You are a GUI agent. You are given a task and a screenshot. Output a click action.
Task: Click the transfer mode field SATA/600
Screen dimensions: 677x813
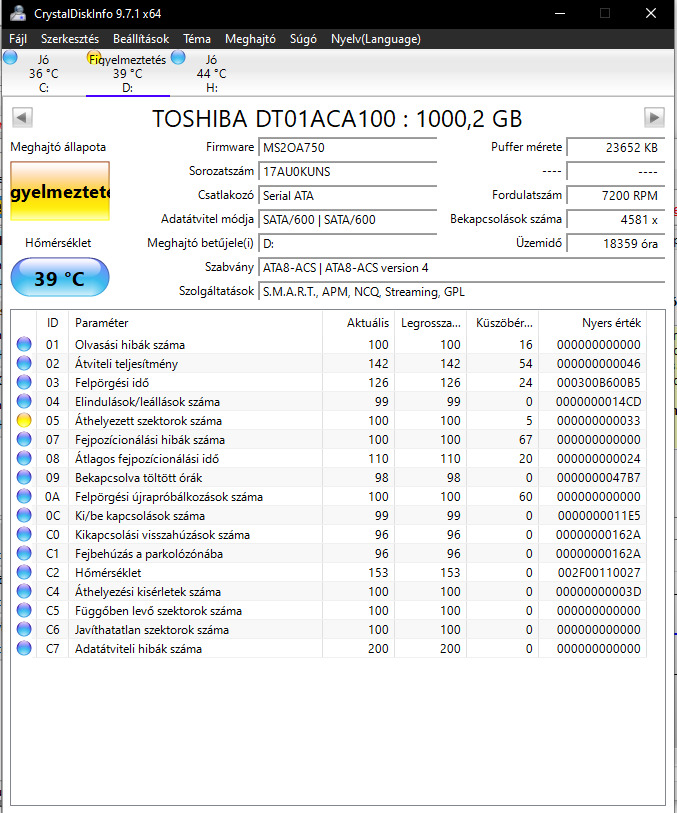point(347,219)
